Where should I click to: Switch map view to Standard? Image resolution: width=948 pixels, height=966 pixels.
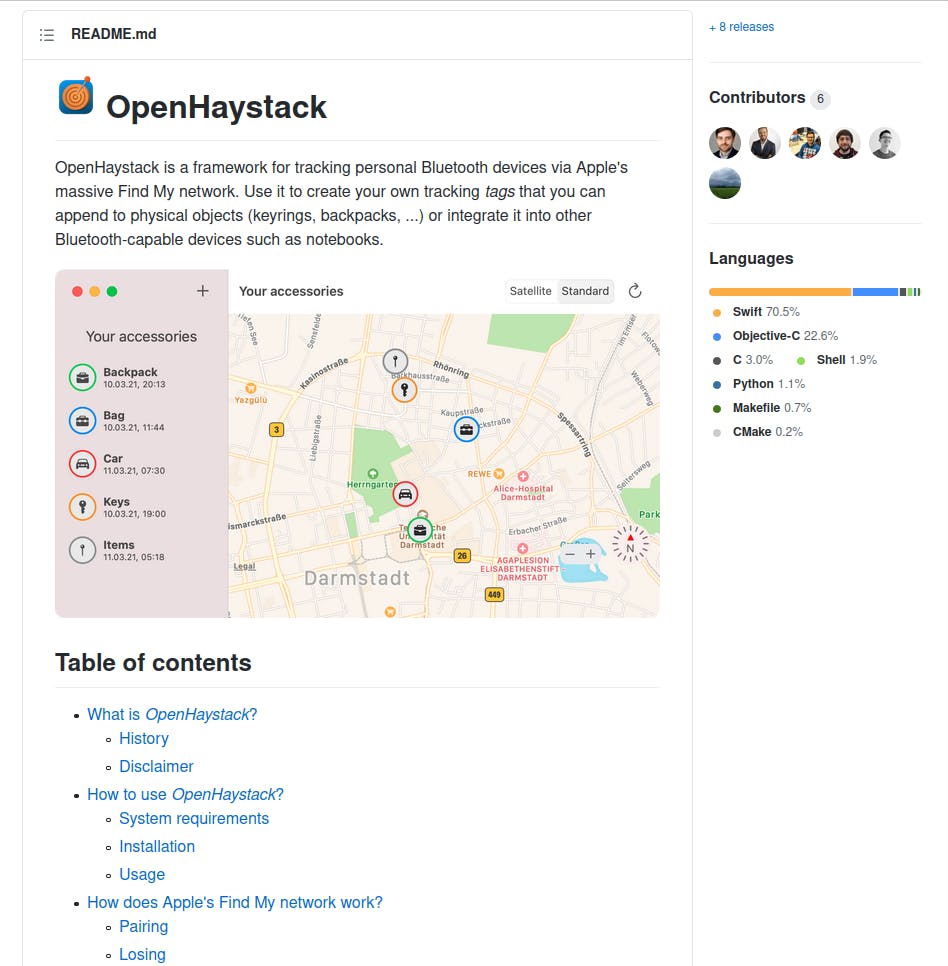tap(585, 291)
